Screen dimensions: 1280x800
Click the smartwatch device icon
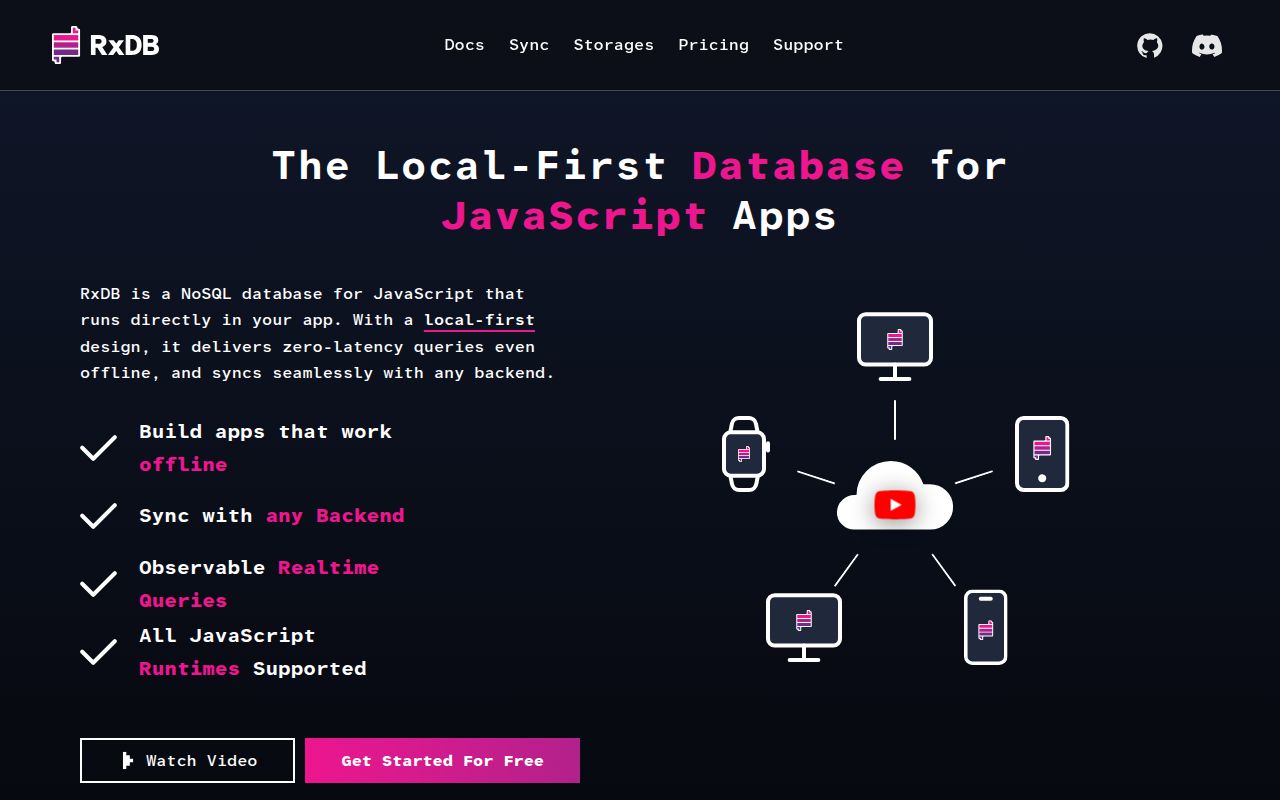pos(744,454)
